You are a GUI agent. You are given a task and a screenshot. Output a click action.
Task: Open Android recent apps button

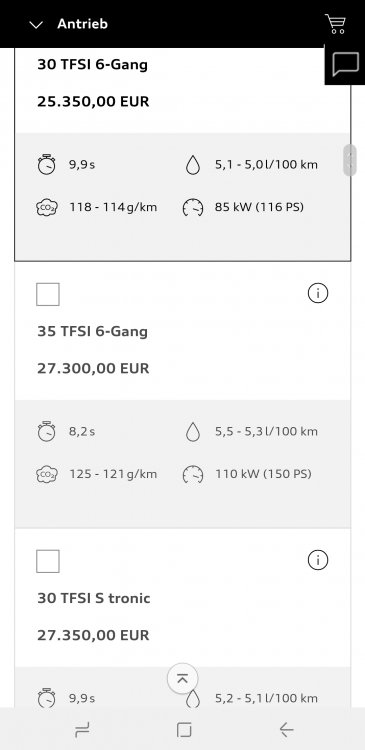[x=82, y=729]
